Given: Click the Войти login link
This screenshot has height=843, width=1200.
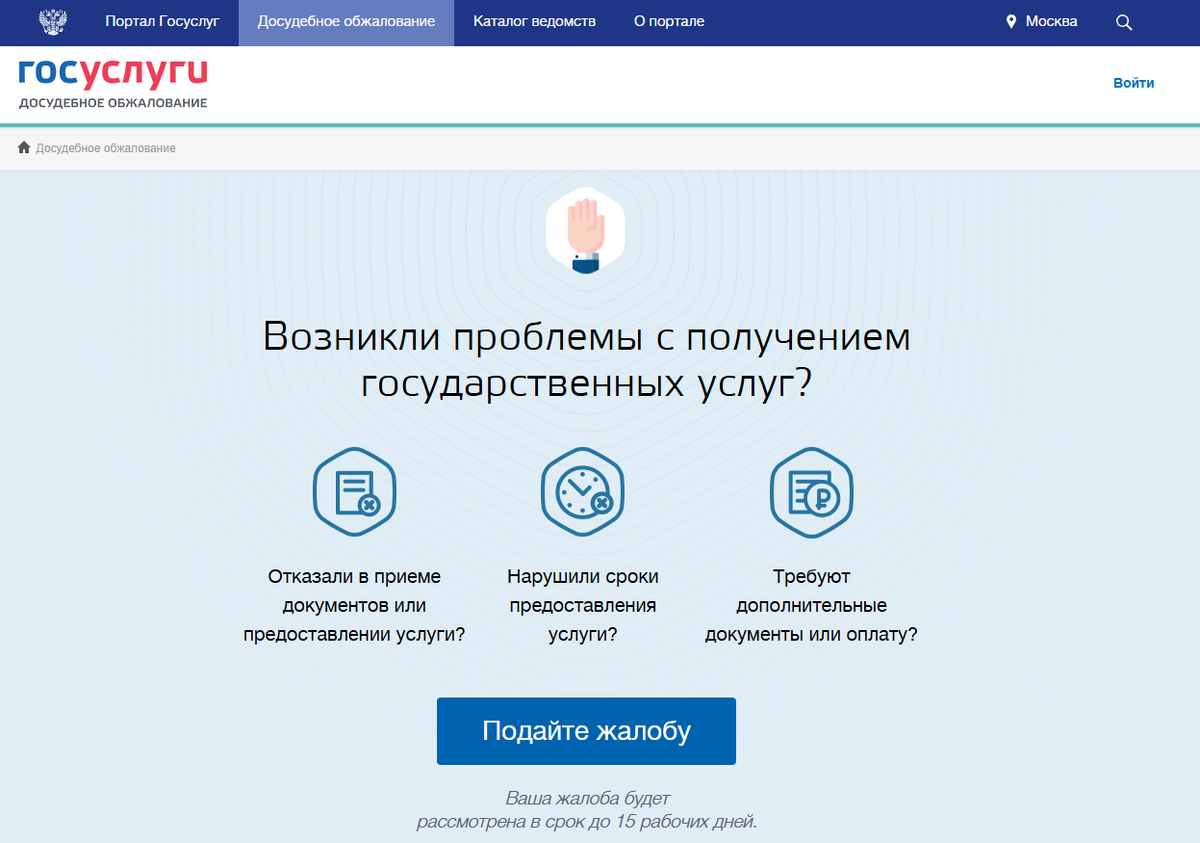Looking at the screenshot, I should coord(1133,83).
